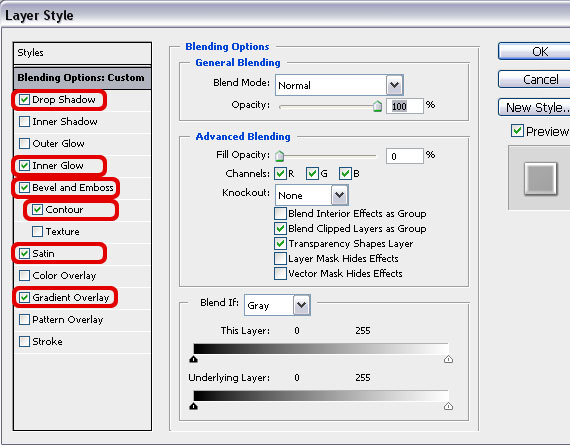Viewport: 570px width, 446px height.
Task: Enable Blend Interior Effects as Group
Action: pyautogui.click(x=280, y=213)
